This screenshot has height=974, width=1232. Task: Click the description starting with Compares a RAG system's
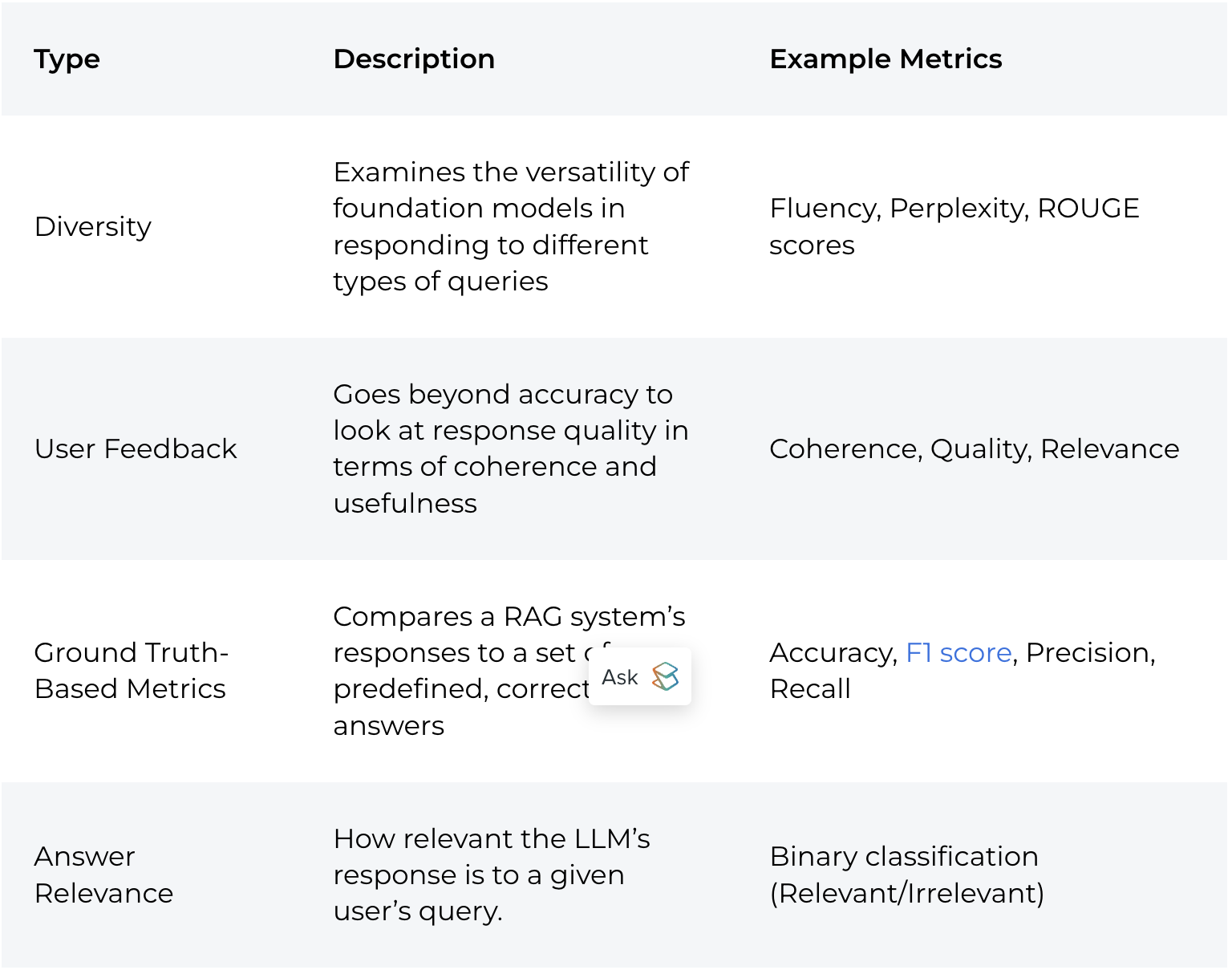(509, 617)
